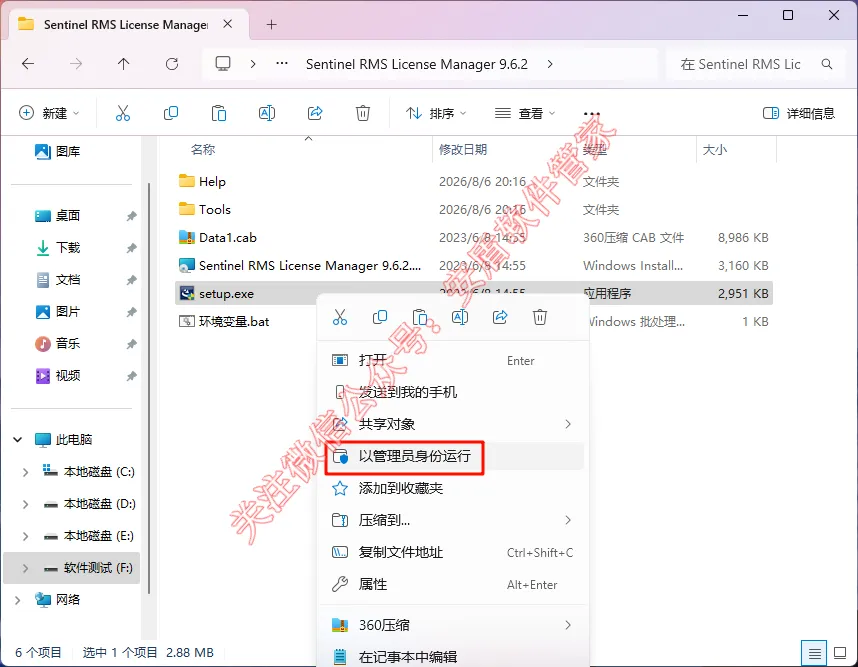858x667 pixels.
Task: Switch to large thumbnails view icon in status bar
Action: click(840, 653)
